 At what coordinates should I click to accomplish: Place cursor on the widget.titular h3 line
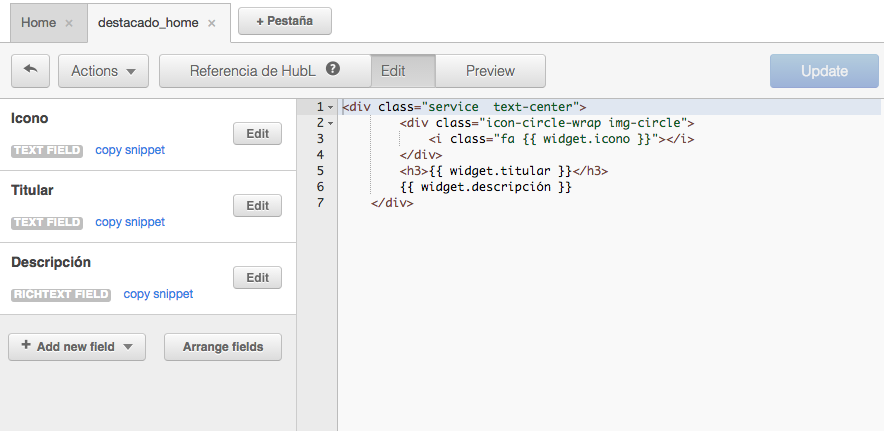click(503, 171)
